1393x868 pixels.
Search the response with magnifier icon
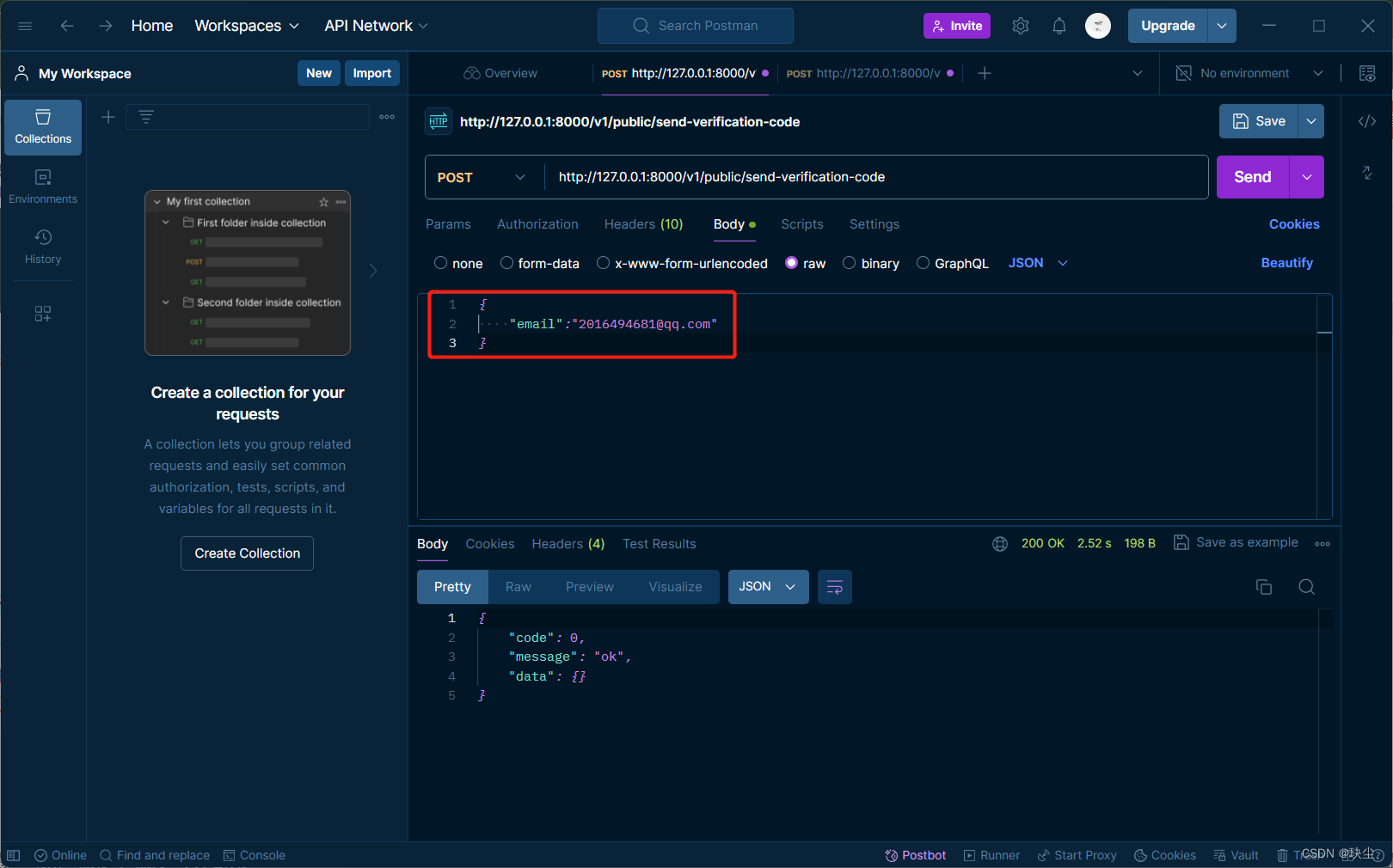click(x=1307, y=587)
